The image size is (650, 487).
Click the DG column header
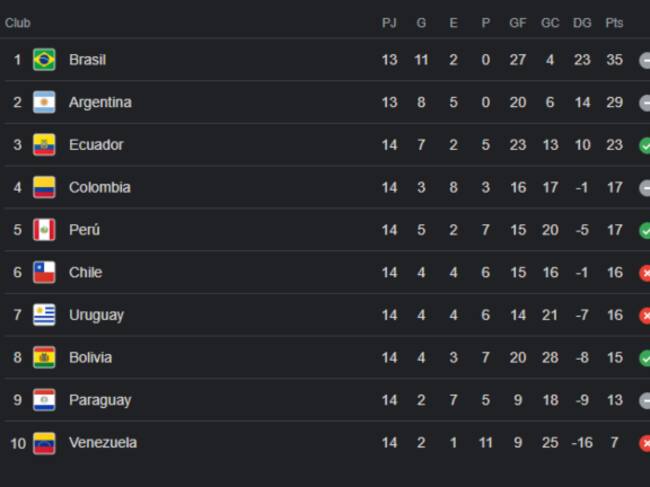(582, 23)
